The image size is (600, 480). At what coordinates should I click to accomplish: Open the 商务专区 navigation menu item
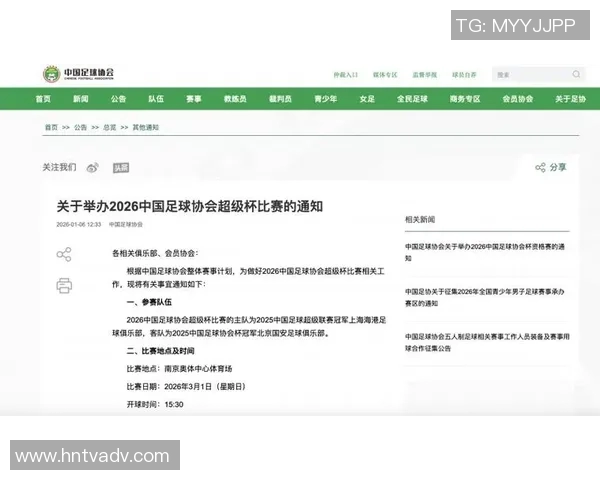(x=465, y=99)
